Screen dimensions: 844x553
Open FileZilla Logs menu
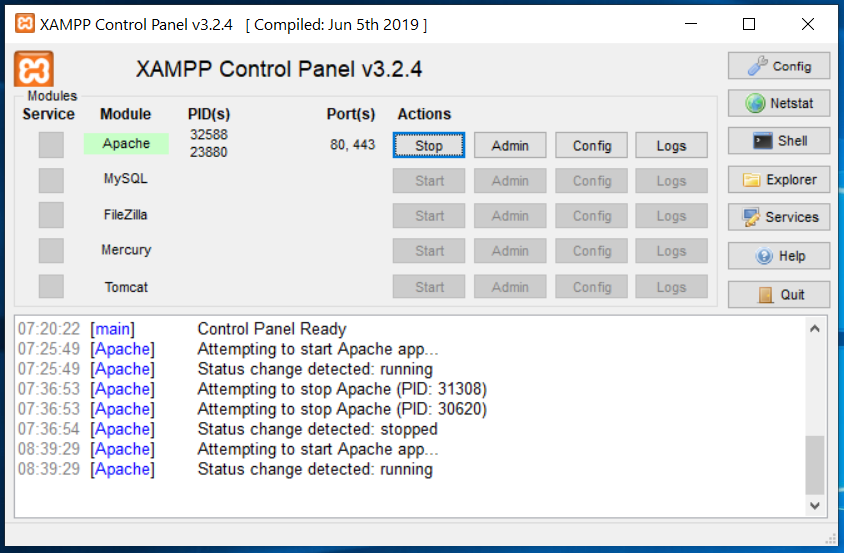(x=671, y=216)
